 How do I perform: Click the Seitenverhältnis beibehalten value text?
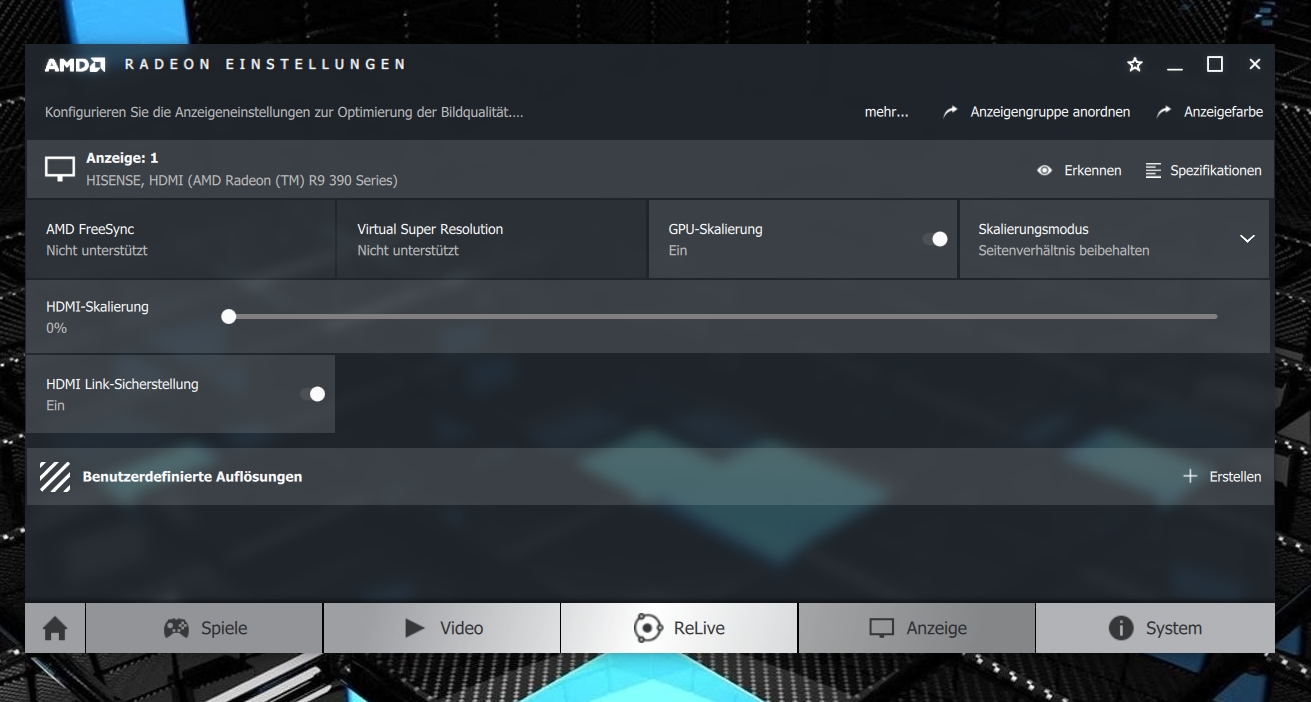click(x=1064, y=251)
